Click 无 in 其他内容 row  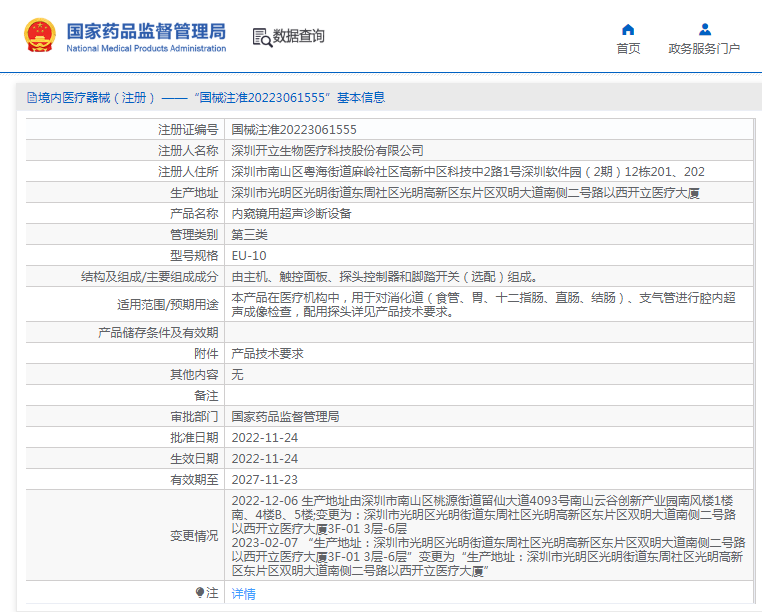(x=237, y=374)
